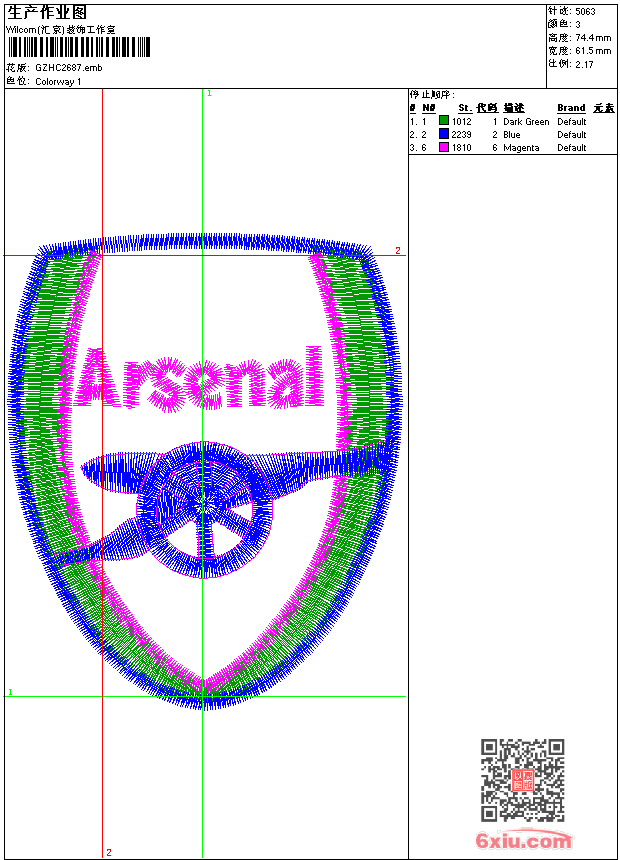Click the QR code image
The image size is (620, 860).
point(523,780)
